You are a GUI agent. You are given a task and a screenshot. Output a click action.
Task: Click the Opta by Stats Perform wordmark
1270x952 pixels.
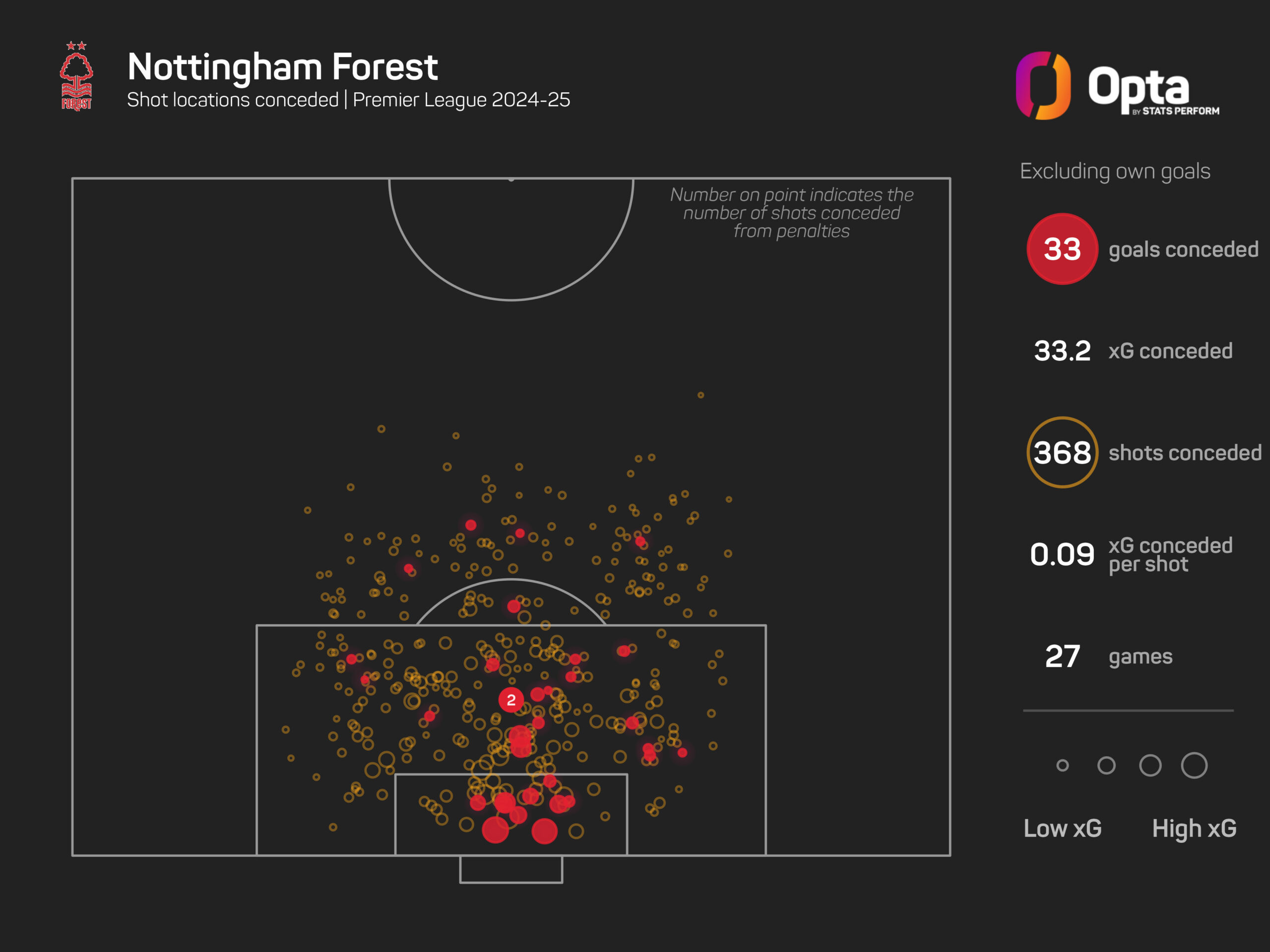click(x=1153, y=90)
